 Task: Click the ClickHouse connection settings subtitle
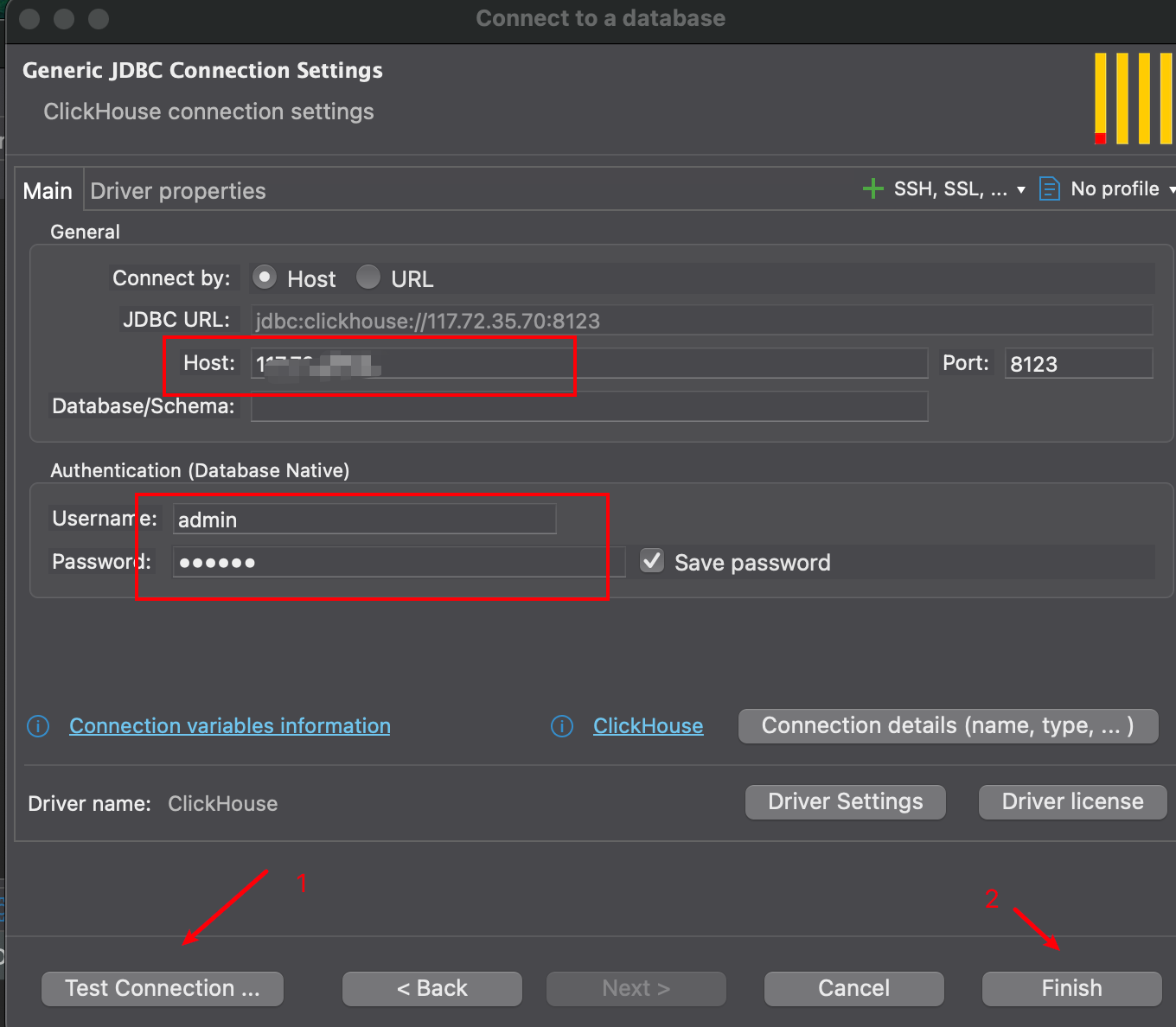pos(209,112)
